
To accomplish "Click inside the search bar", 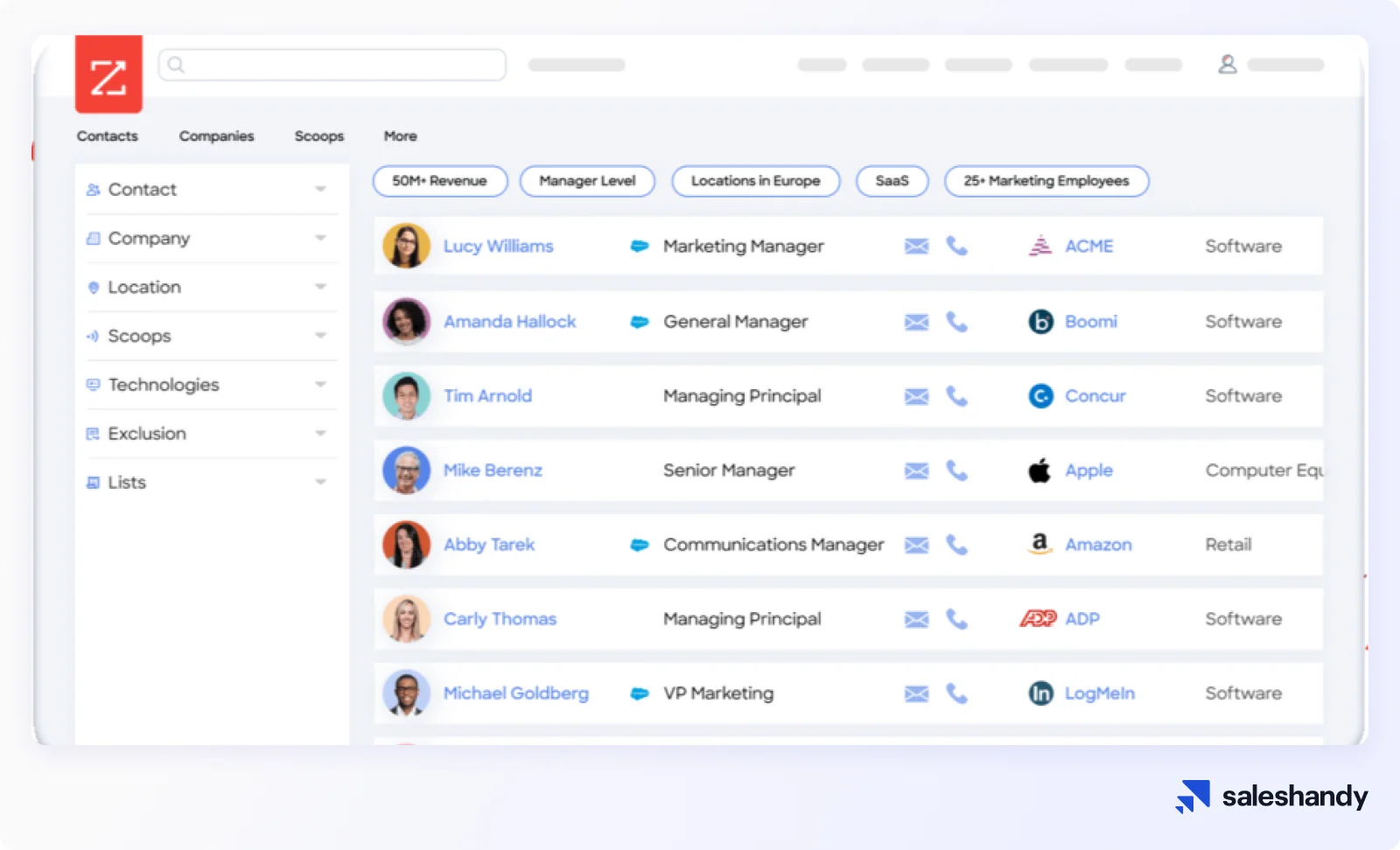I will (332, 64).
